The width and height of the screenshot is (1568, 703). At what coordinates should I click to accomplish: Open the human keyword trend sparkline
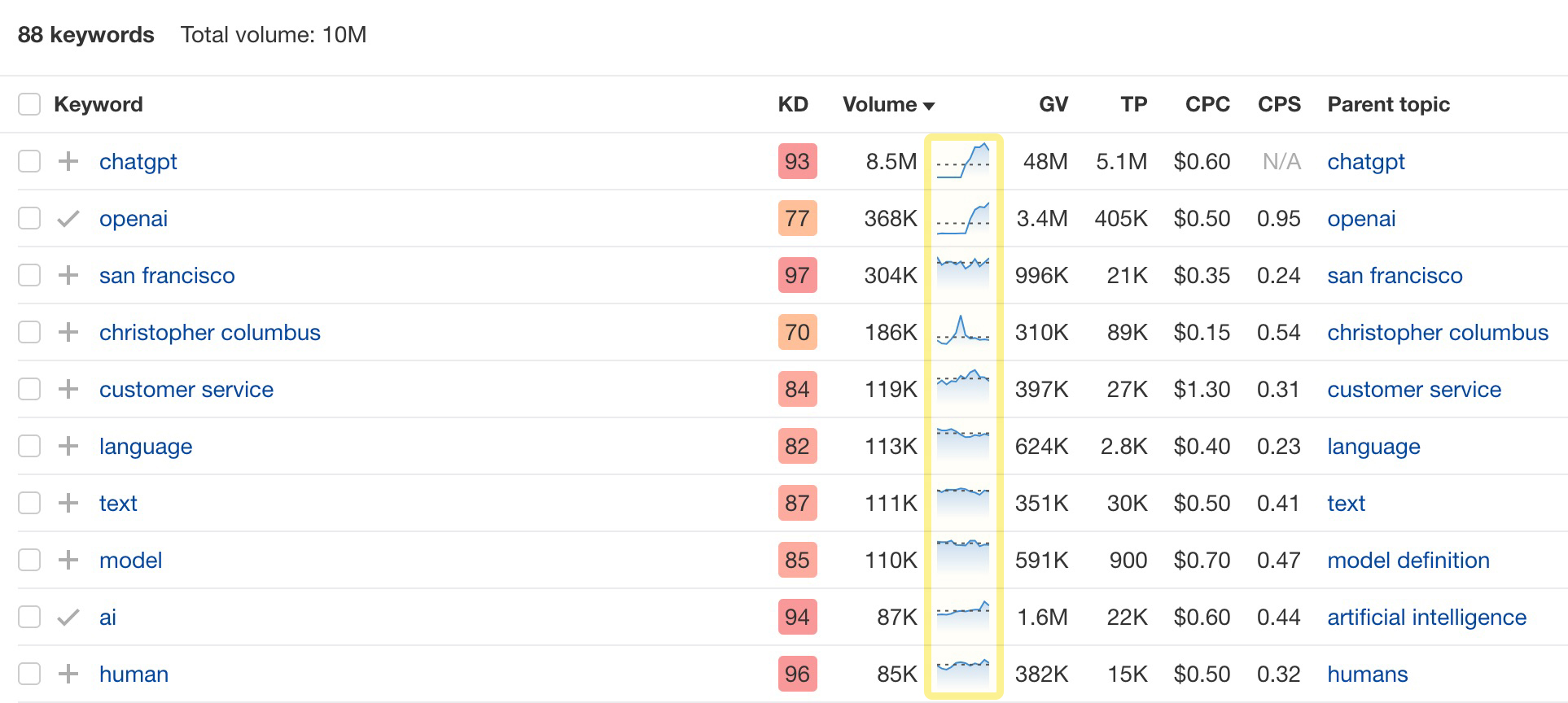click(963, 672)
